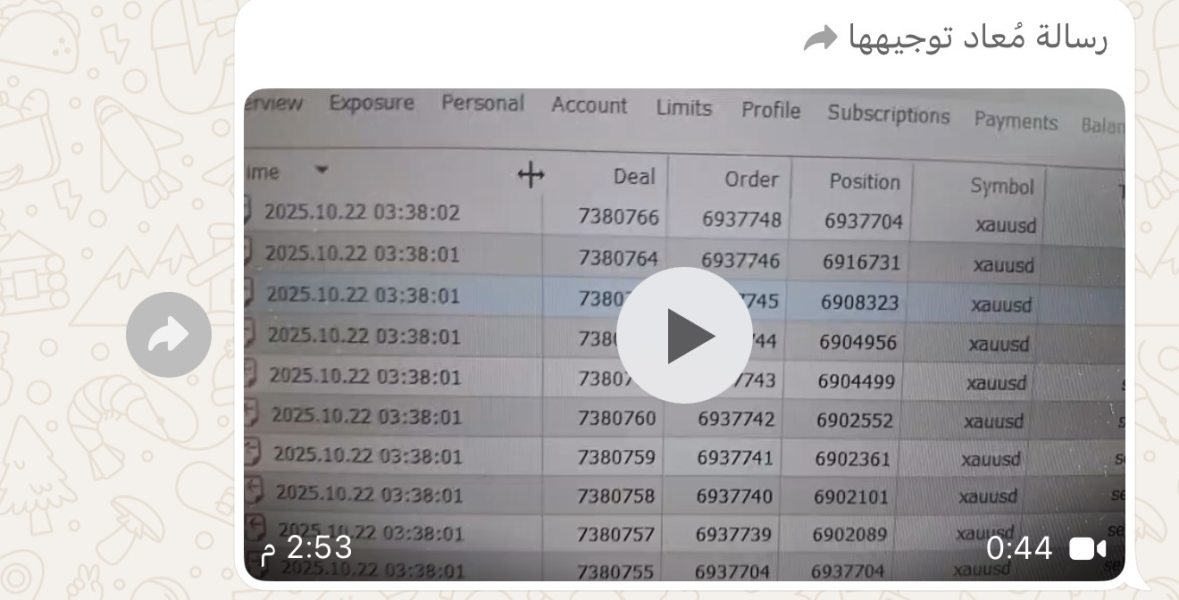This screenshot has height=600, width=1179.
Task: Open the Subscriptions tab
Action: [x=888, y=114]
